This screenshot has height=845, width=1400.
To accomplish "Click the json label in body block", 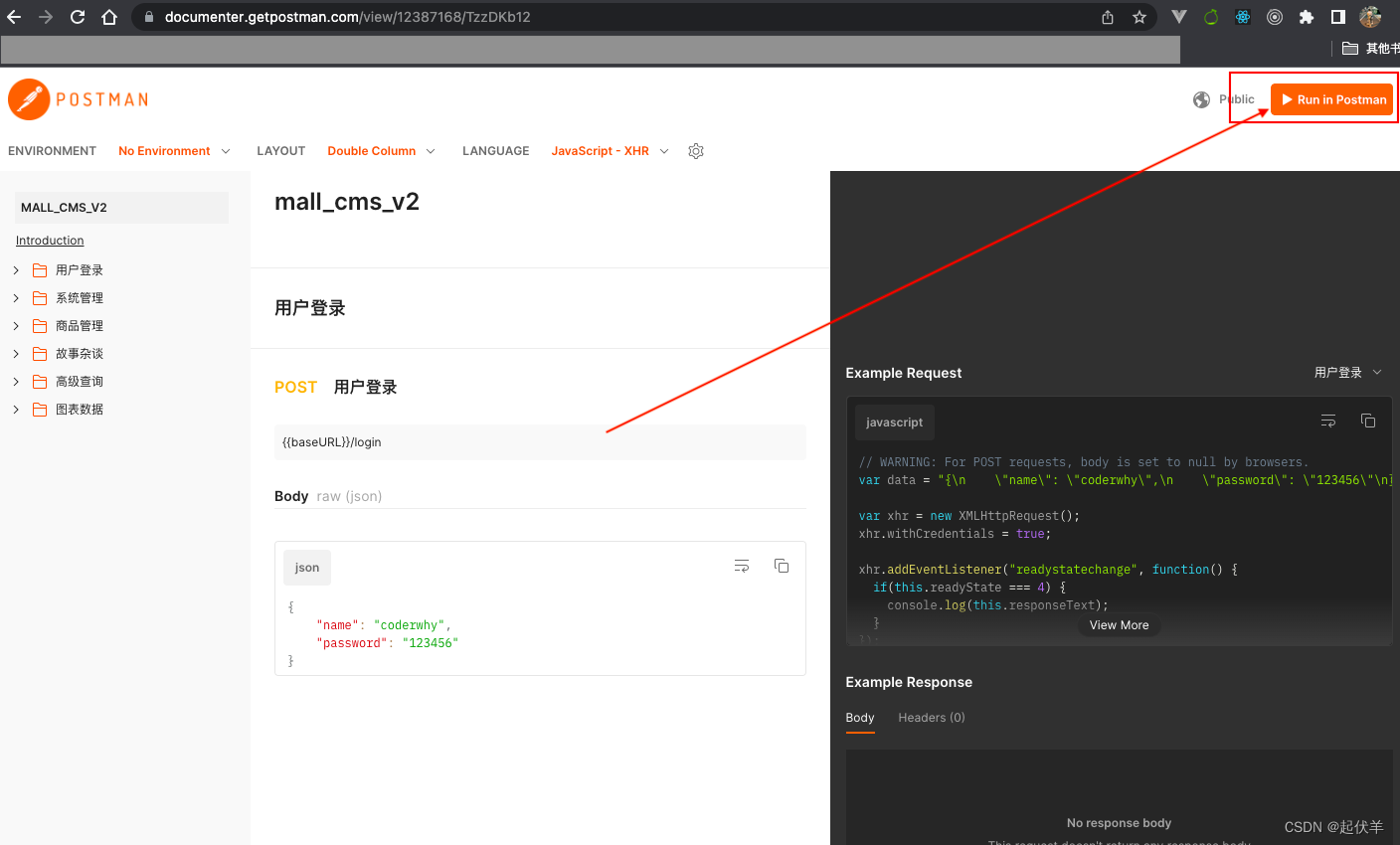I will click(x=307, y=568).
